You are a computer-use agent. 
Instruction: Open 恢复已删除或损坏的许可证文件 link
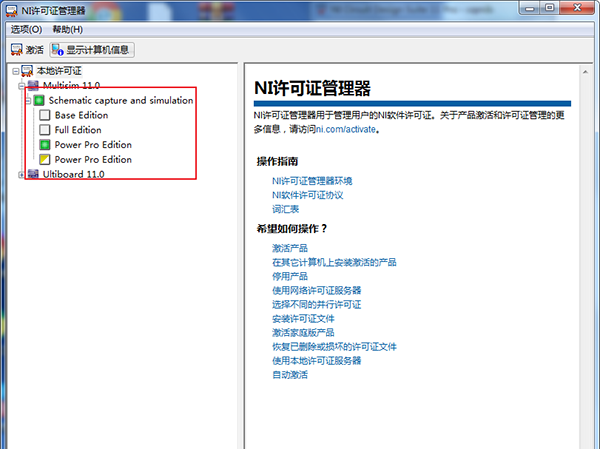[334, 347]
